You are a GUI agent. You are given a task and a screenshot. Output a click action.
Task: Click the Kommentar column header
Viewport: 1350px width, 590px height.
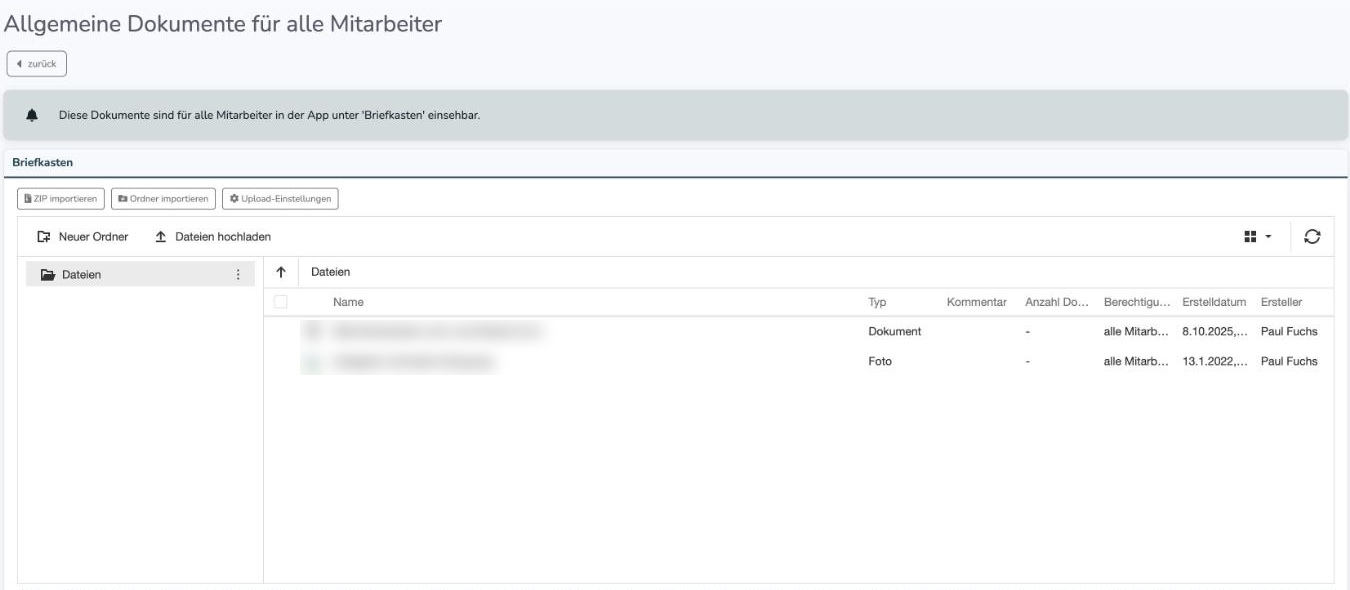pyautogui.click(x=976, y=302)
